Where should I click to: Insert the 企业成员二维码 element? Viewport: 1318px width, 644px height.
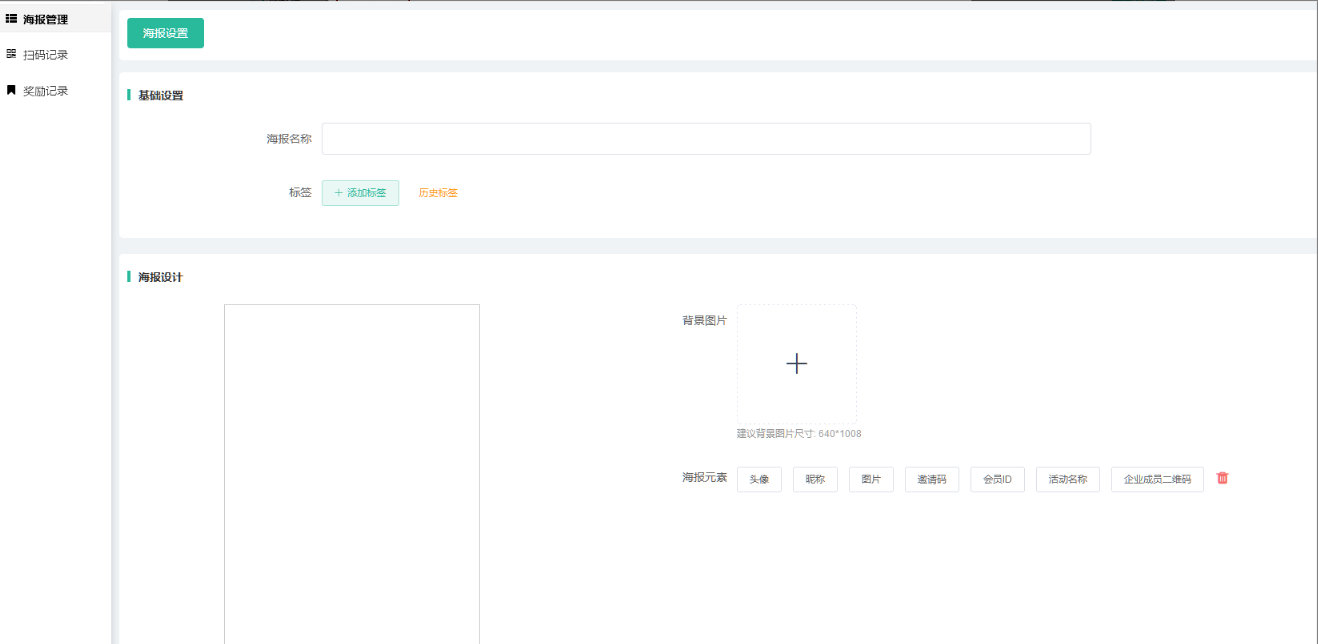(x=1157, y=480)
